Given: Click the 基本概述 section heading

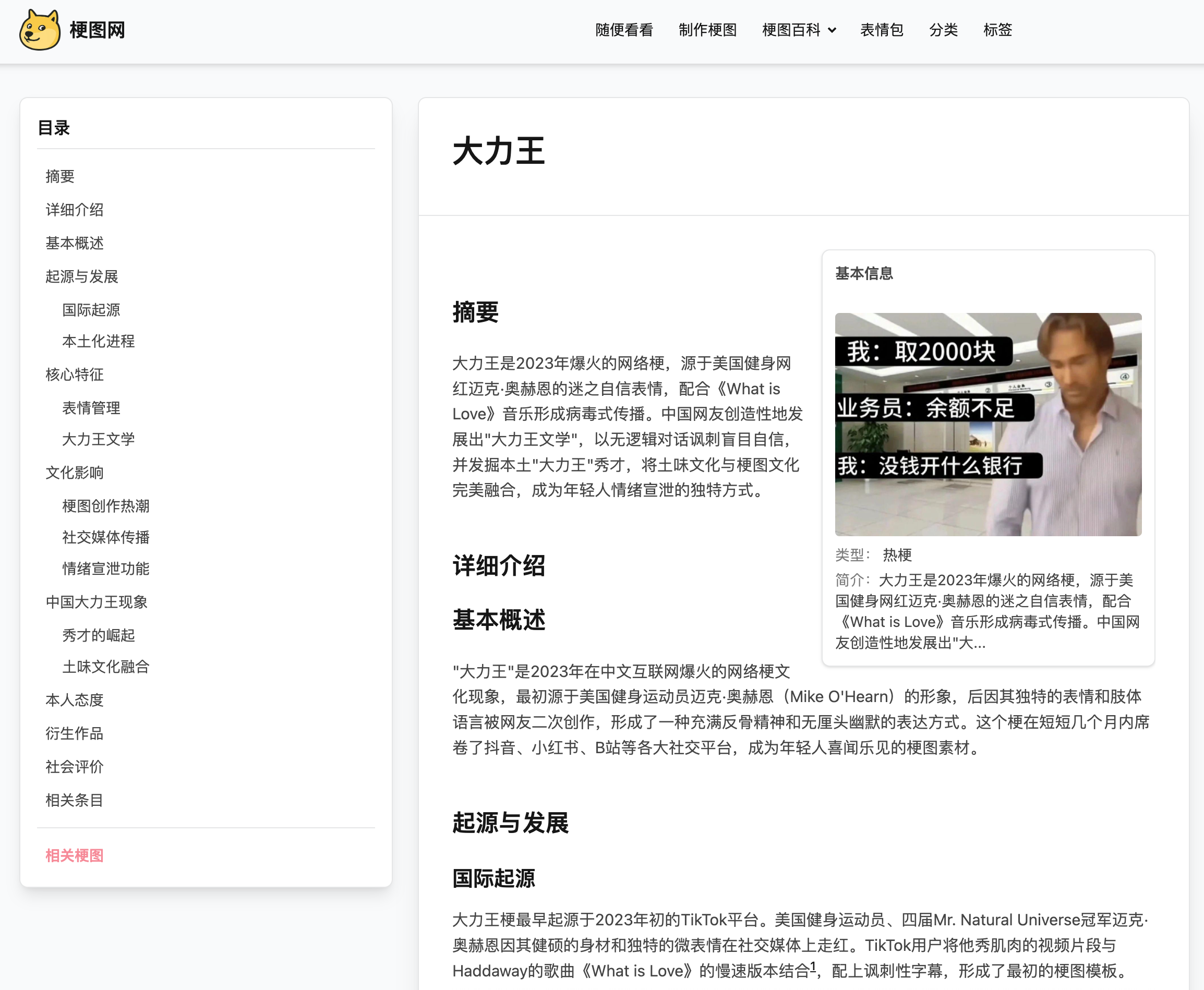Looking at the screenshot, I should pos(499,620).
